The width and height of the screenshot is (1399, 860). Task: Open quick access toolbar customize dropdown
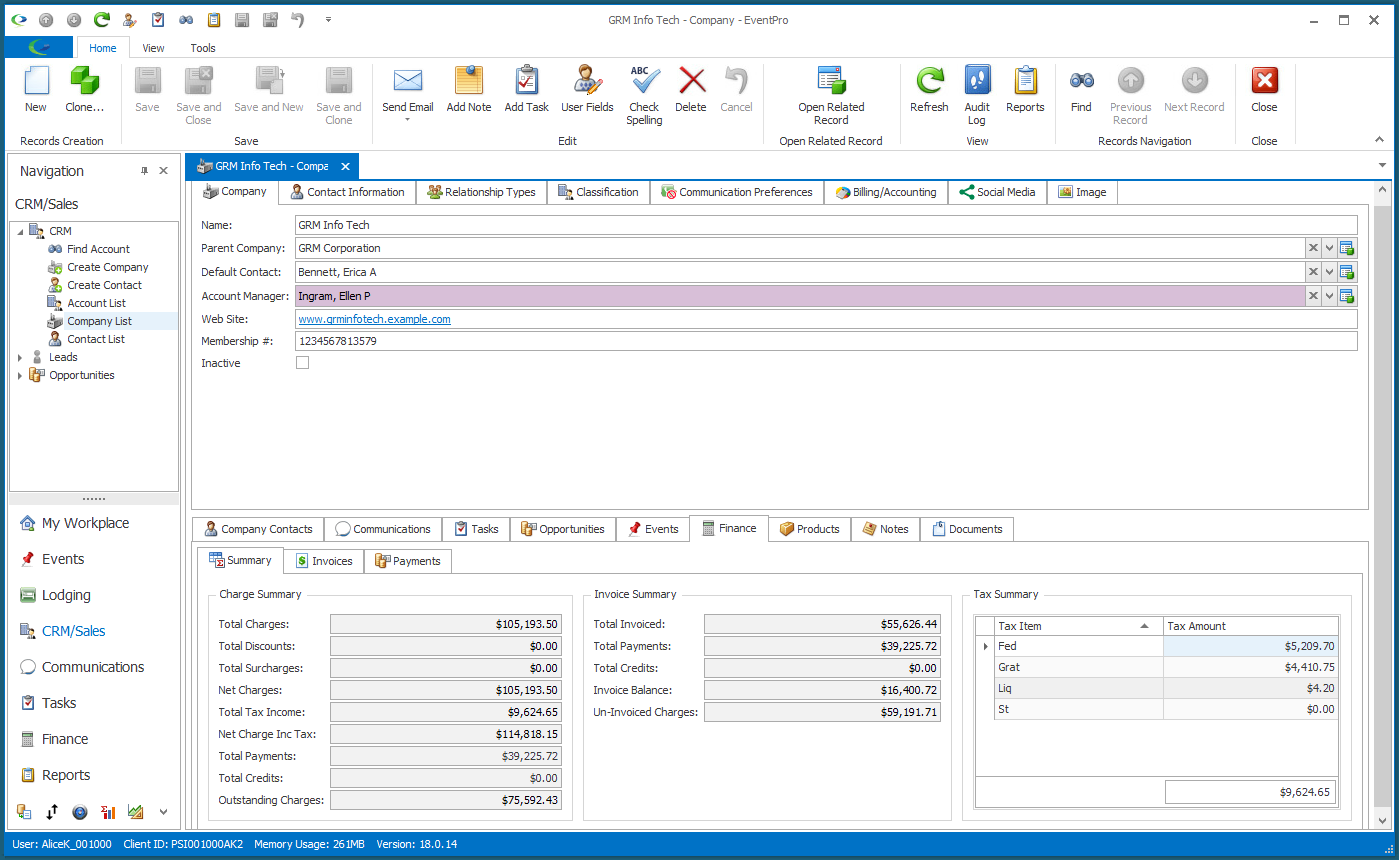328,20
